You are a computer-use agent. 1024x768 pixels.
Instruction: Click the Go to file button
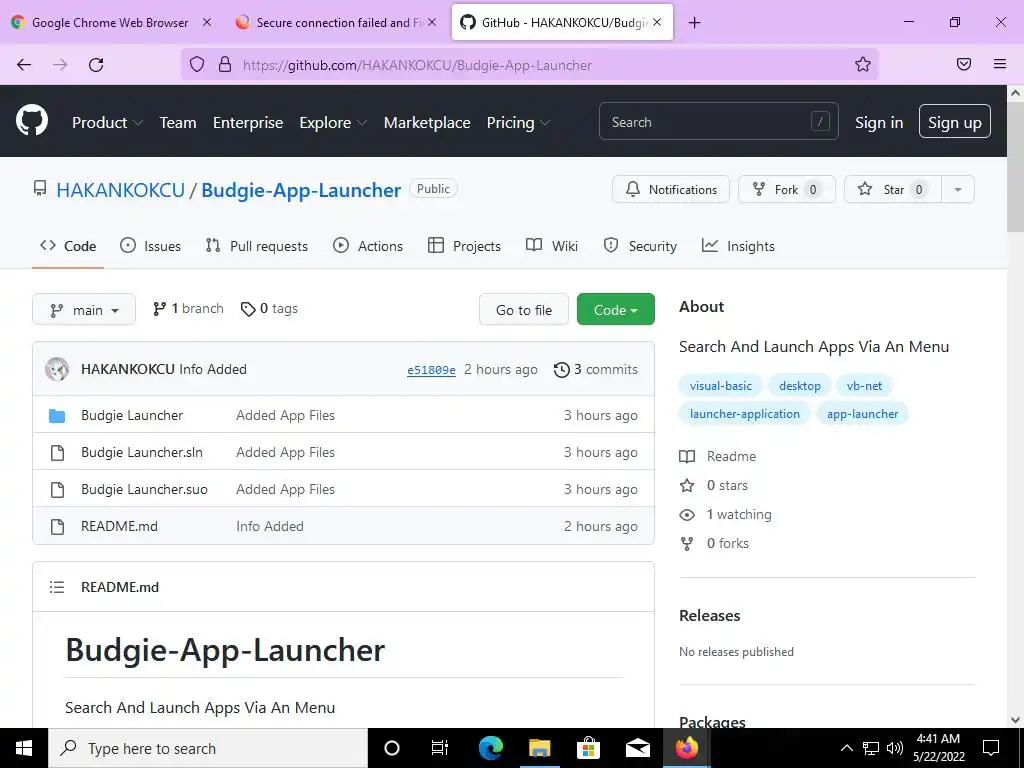point(524,310)
